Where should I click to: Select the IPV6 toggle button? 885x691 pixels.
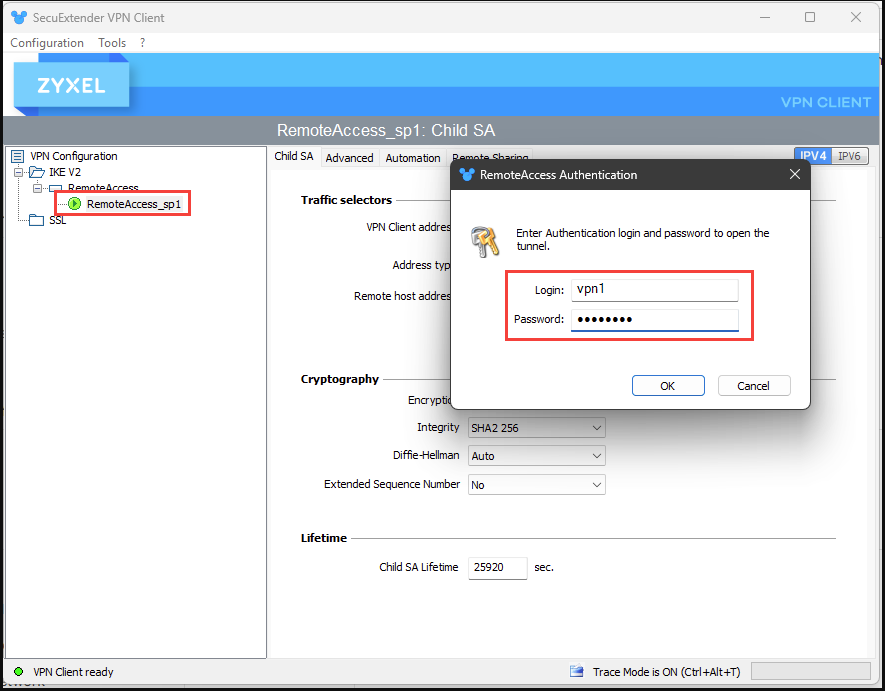[x=849, y=156]
